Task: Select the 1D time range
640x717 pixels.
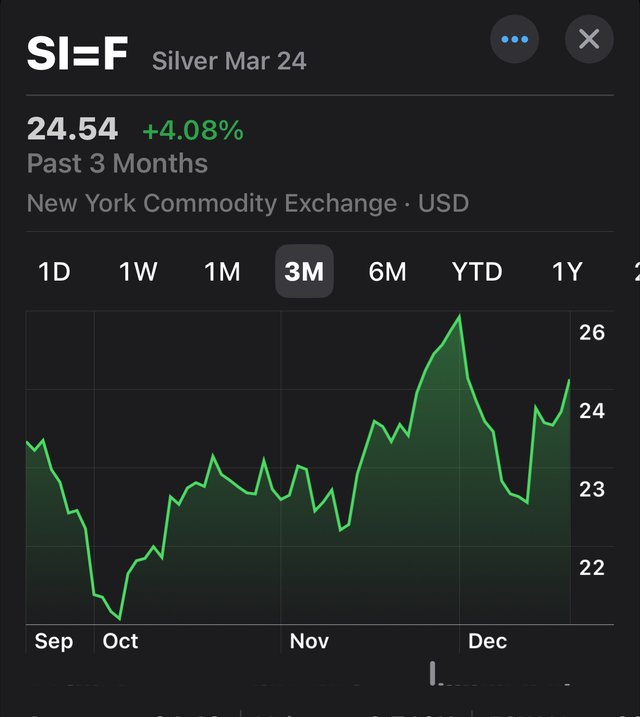Action: point(54,272)
